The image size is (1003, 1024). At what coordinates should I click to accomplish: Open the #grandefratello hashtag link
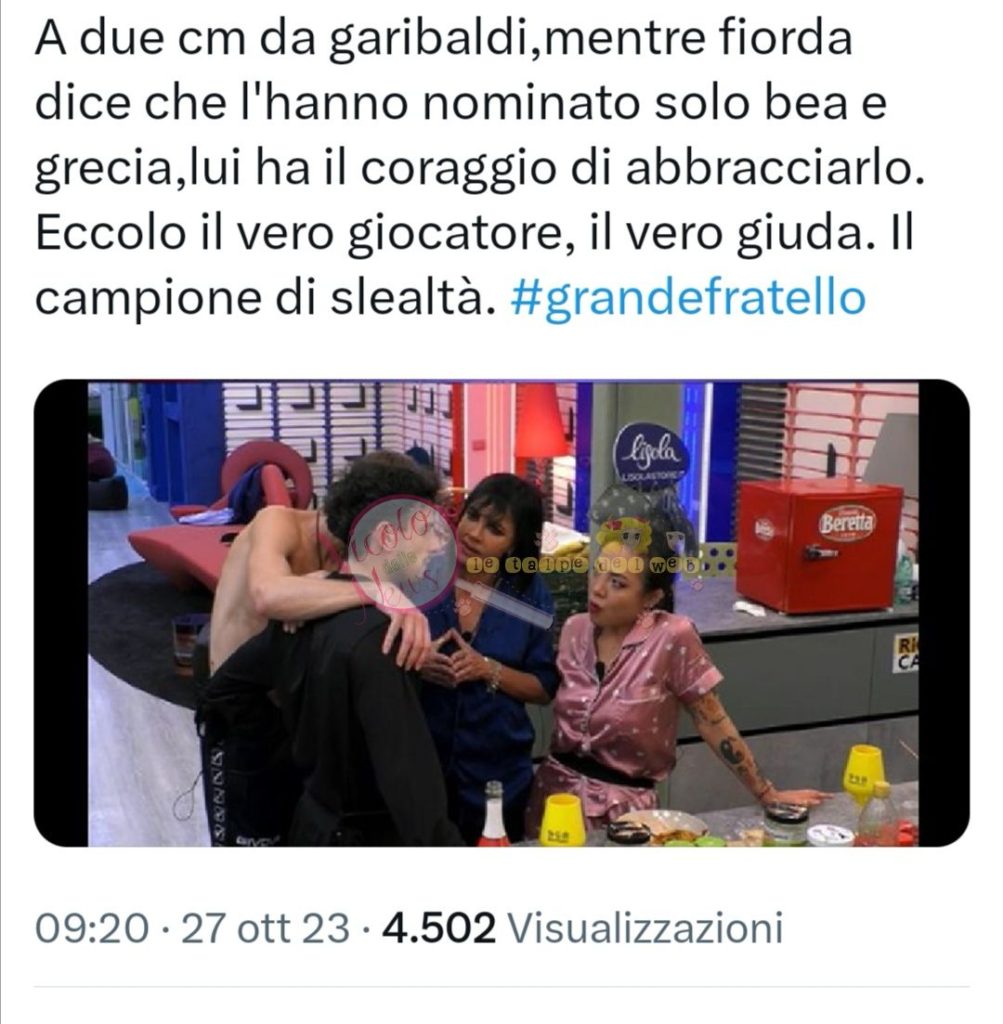(688, 298)
